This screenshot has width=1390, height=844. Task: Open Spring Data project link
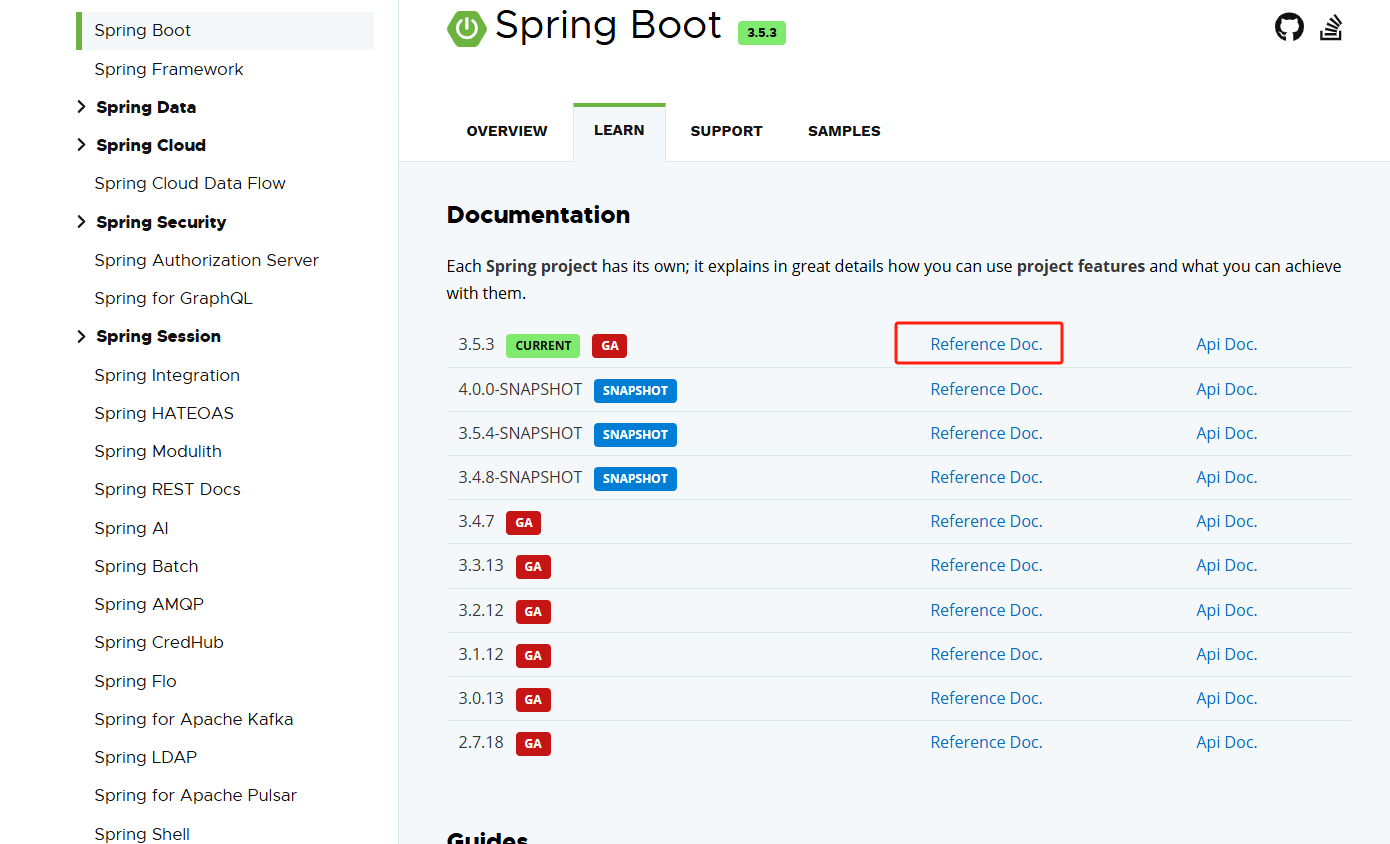[x=146, y=107]
